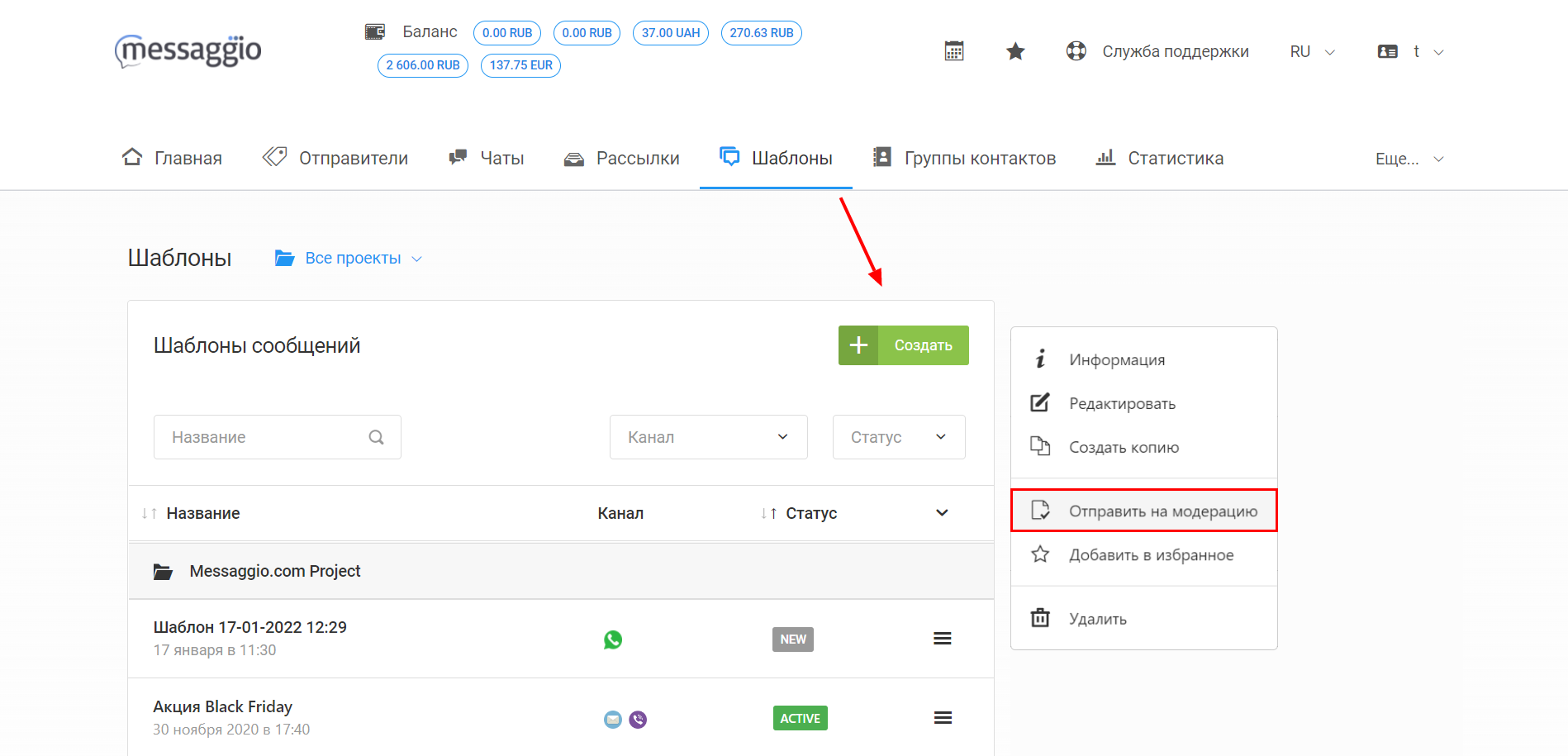Click the Messaggio.com Project group row
Screen dimensions: 1568x756
[561, 571]
